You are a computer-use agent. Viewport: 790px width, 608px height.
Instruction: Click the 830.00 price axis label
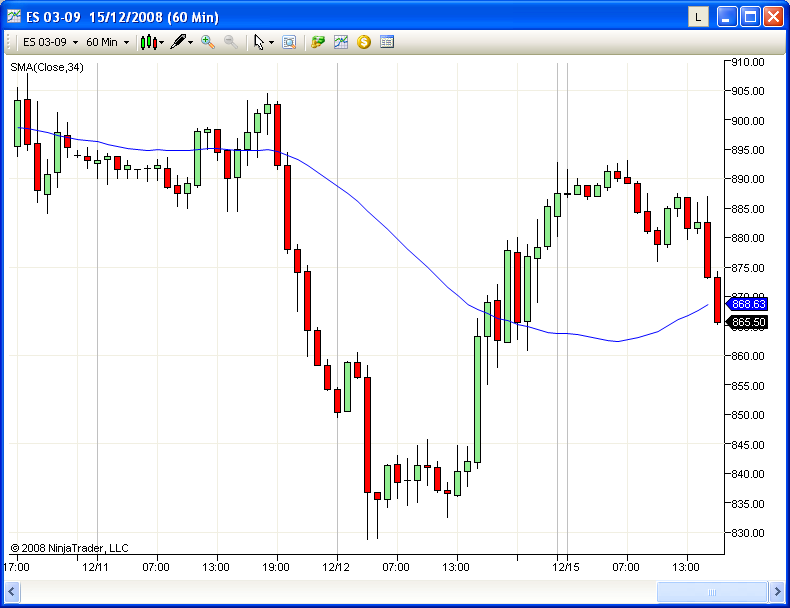click(748, 533)
